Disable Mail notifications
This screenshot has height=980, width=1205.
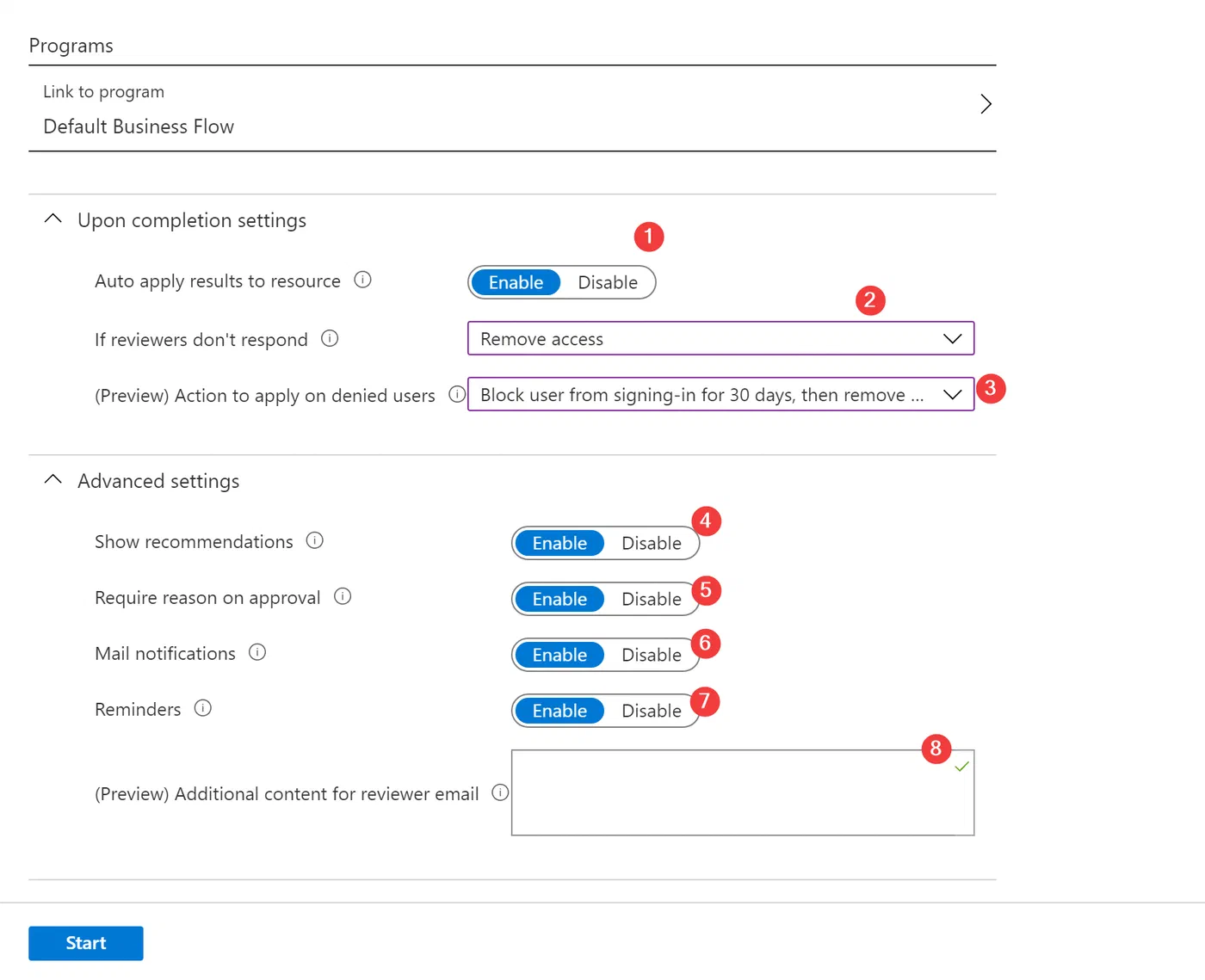click(x=652, y=655)
